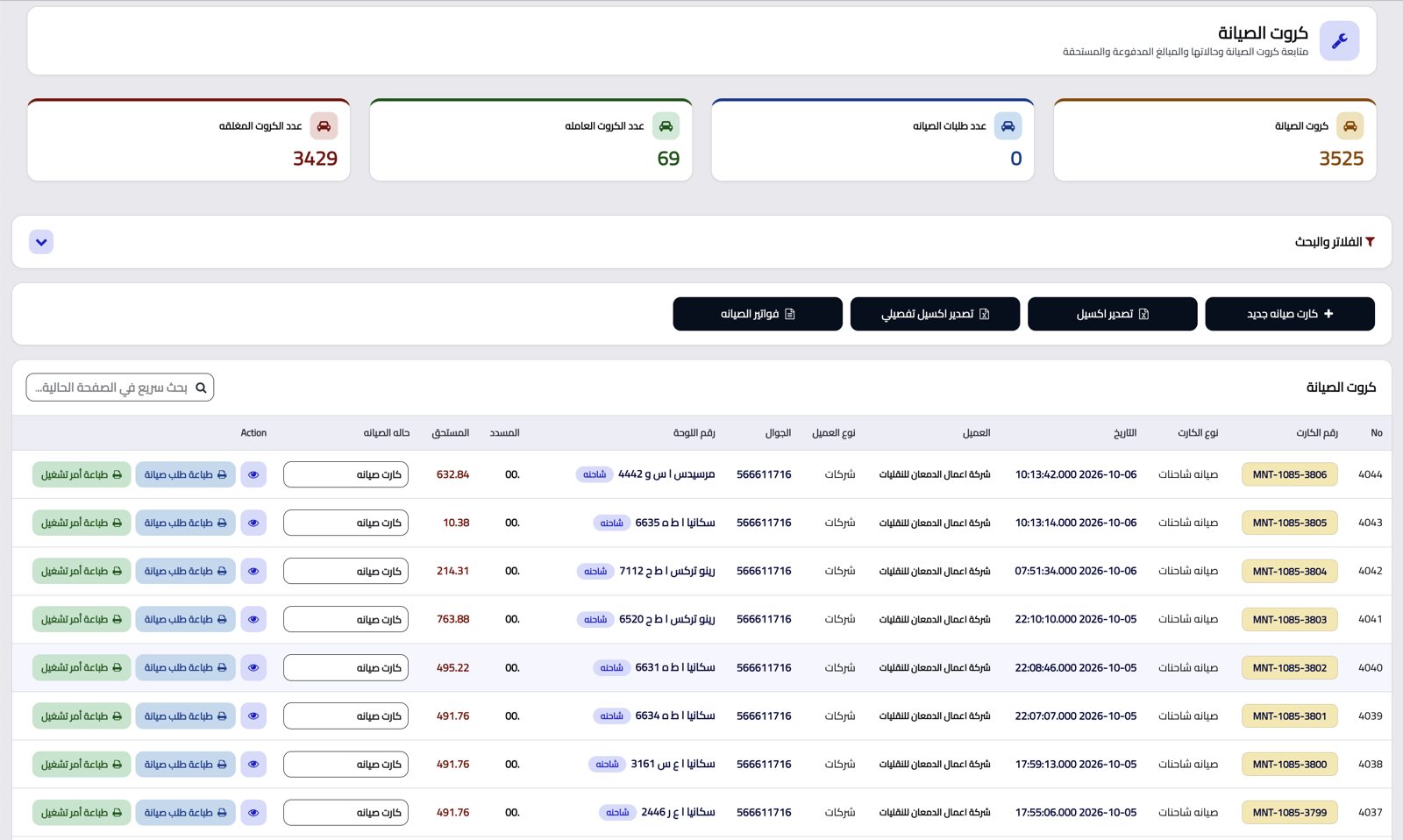Click the closed cards count 3429
Screen dimensions: 1403x840
click(315, 159)
